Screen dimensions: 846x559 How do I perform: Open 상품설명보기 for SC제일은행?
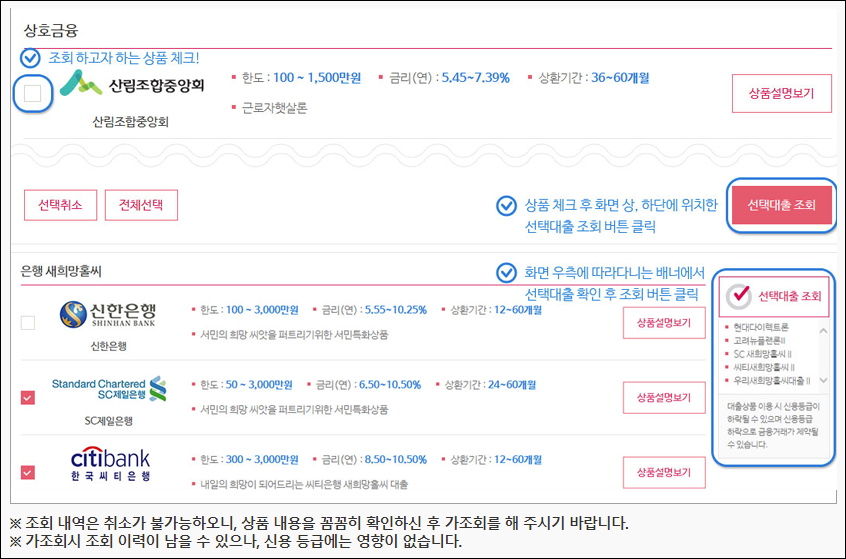pos(664,398)
